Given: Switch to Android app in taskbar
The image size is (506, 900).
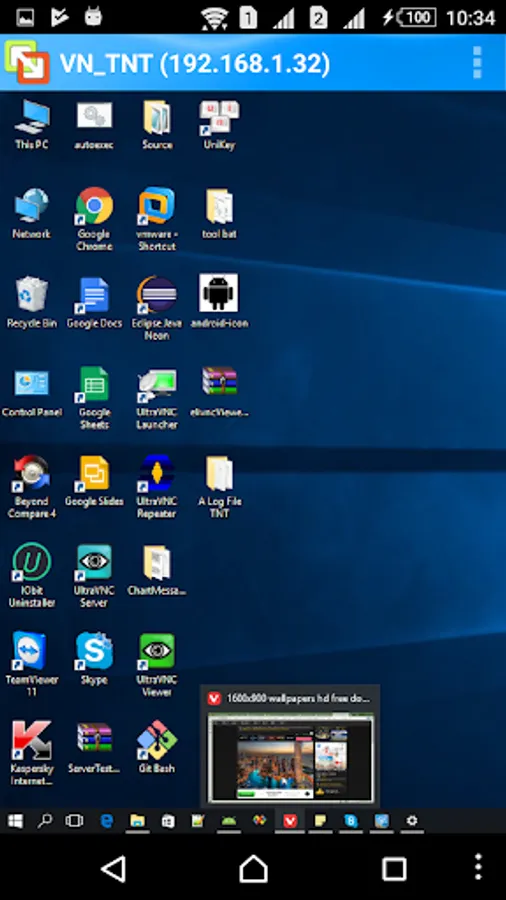Looking at the screenshot, I should (x=229, y=821).
